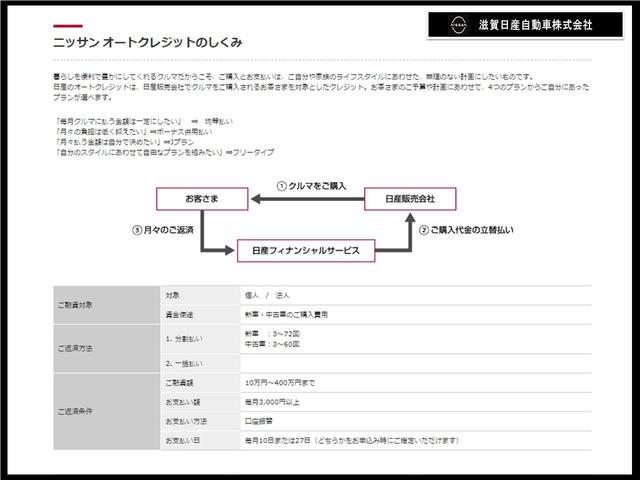The width and height of the screenshot is (640, 480).
Task: Click the 中古車：3〜60回 value
Action: pyautogui.click(x=272, y=344)
